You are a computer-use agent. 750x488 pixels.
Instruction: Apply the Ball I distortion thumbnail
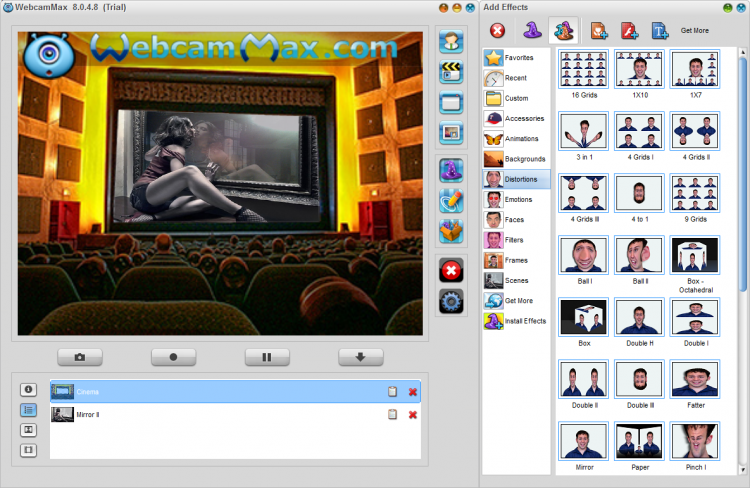(584, 255)
